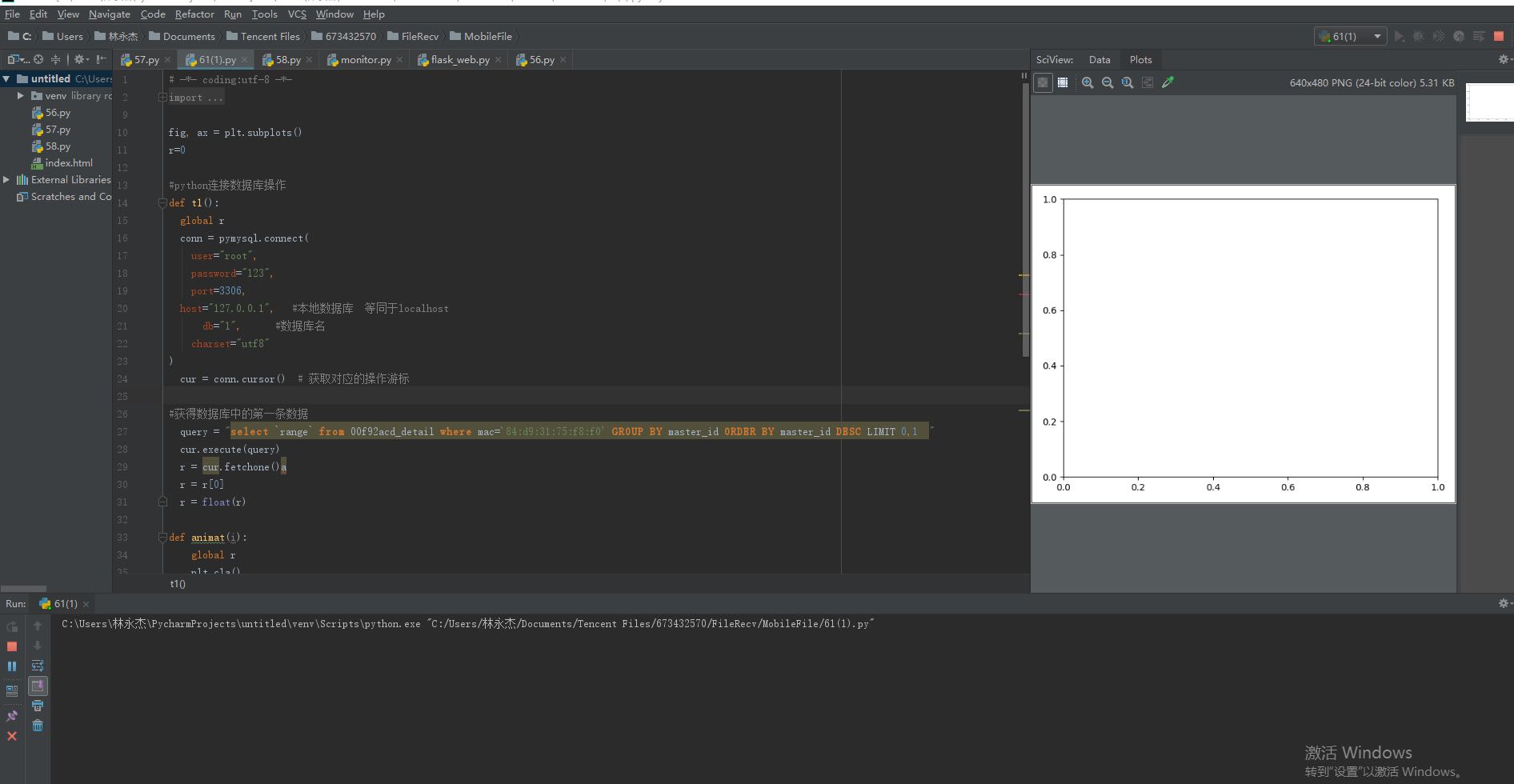Zoom out on the SciView plot
Viewport: 1514px width, 784px height.
click(1107, 82)
